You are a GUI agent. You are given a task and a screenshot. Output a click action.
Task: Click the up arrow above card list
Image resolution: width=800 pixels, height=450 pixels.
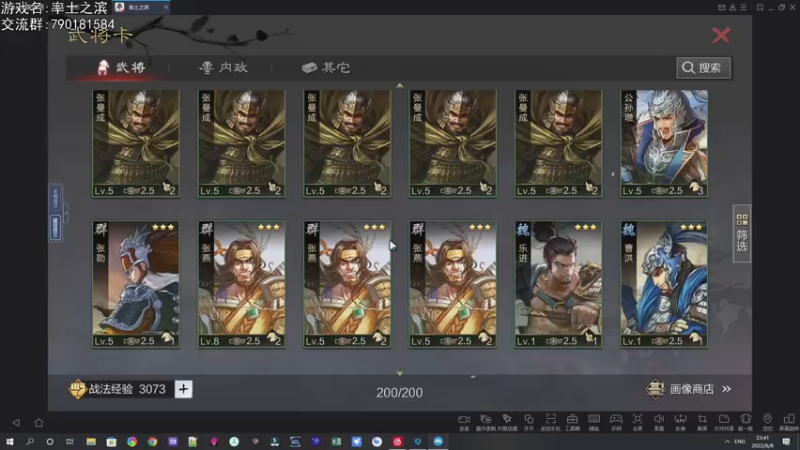[399, 86]
